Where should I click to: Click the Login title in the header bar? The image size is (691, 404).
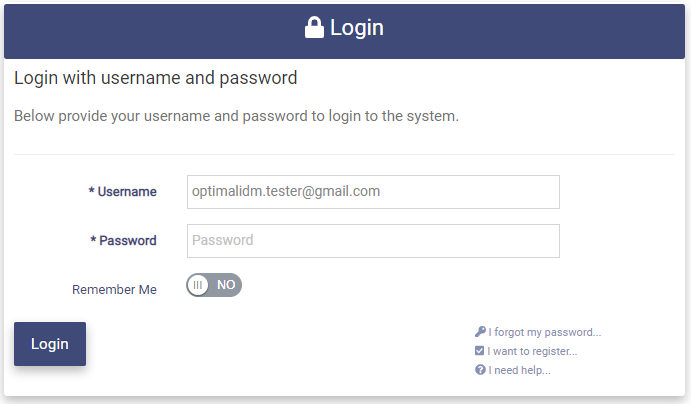(x=357, y=28)
